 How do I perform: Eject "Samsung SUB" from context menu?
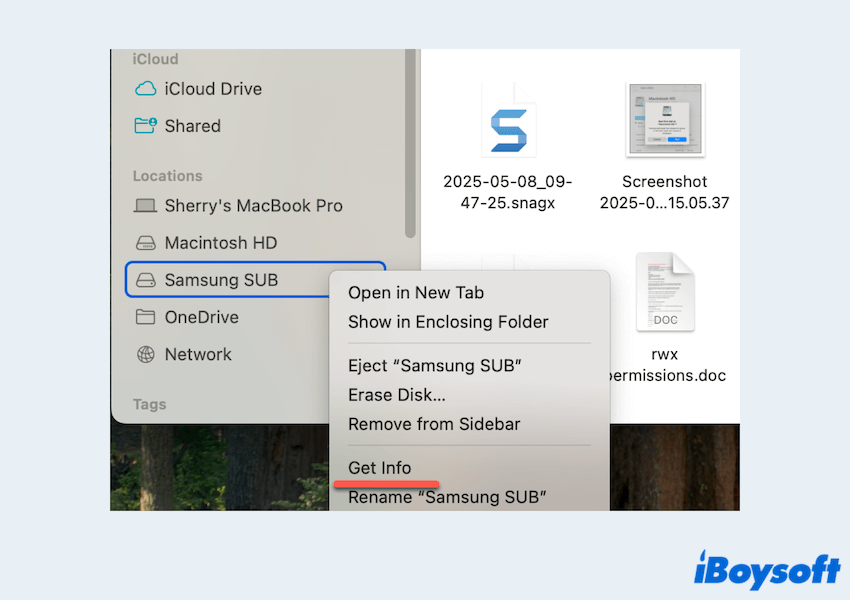click(435, 365)
